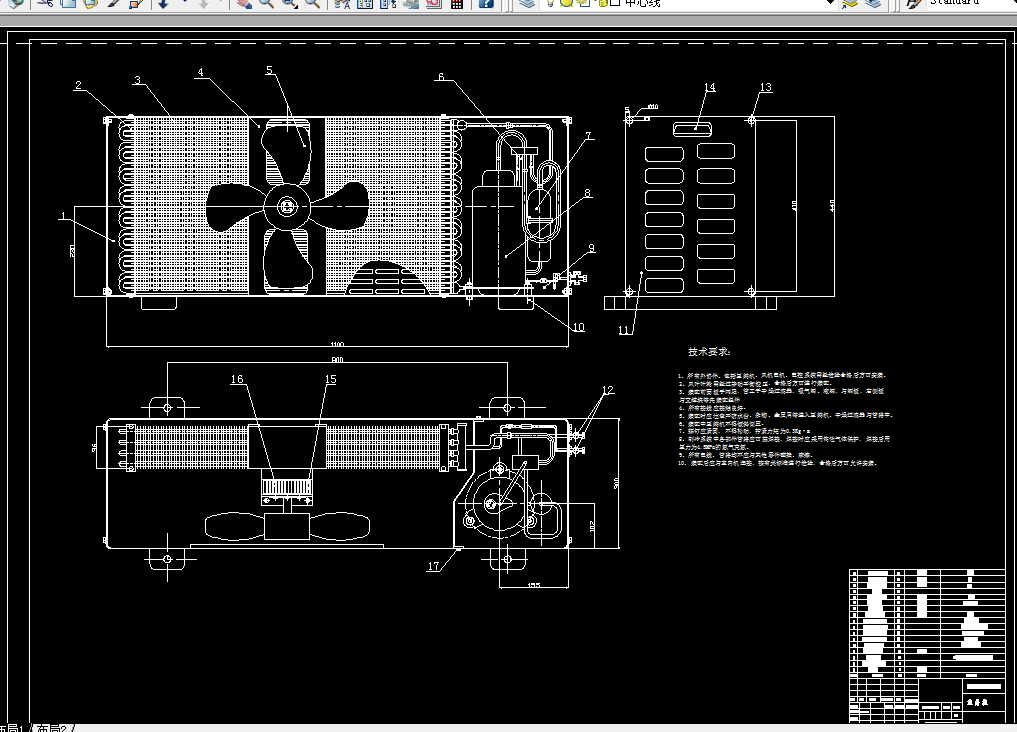This screenshot has height=732, width=1017.
Task: Select part label 2 in front view
Action: 78,85
